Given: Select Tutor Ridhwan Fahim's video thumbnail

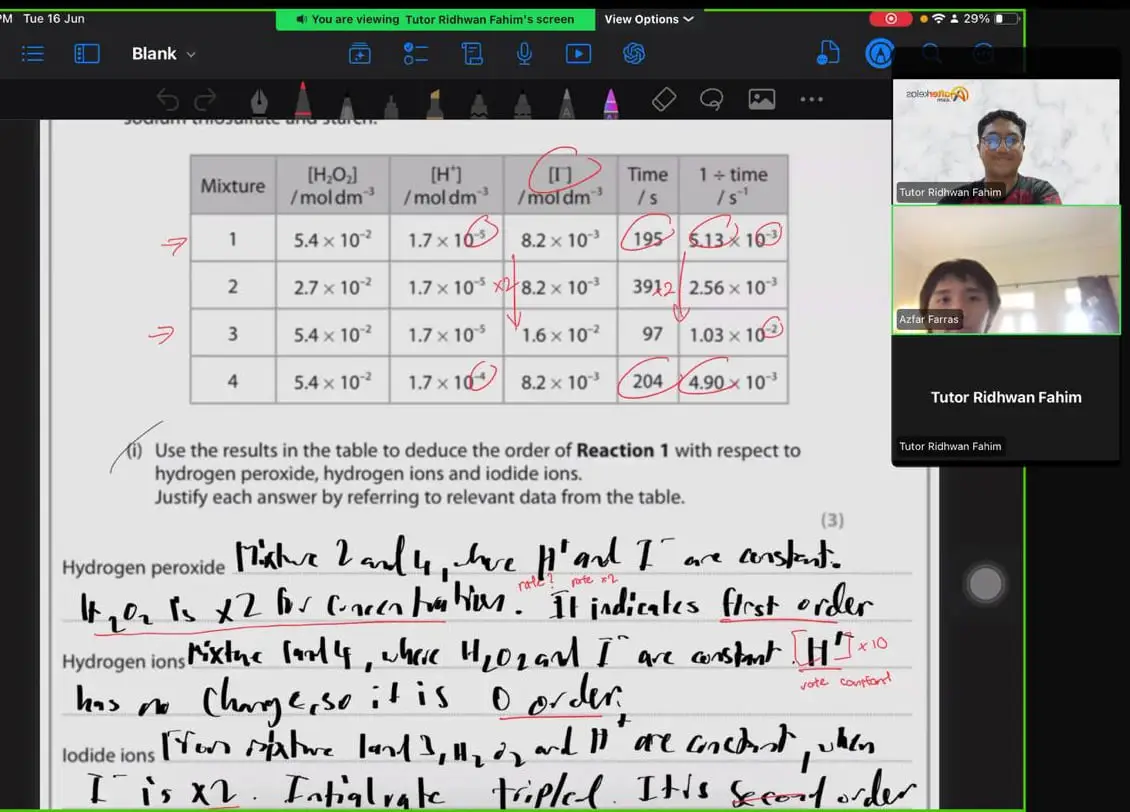Looking at the screenshot, I should click(1005, 141).
